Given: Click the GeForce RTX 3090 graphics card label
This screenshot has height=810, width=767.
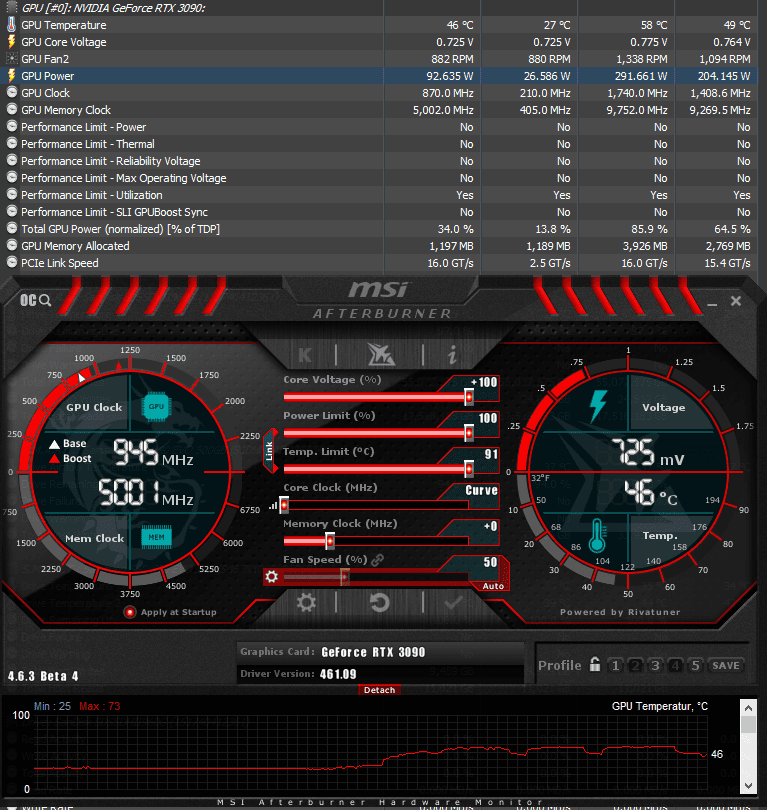Looking at the screenshot, I should point(373,652).
